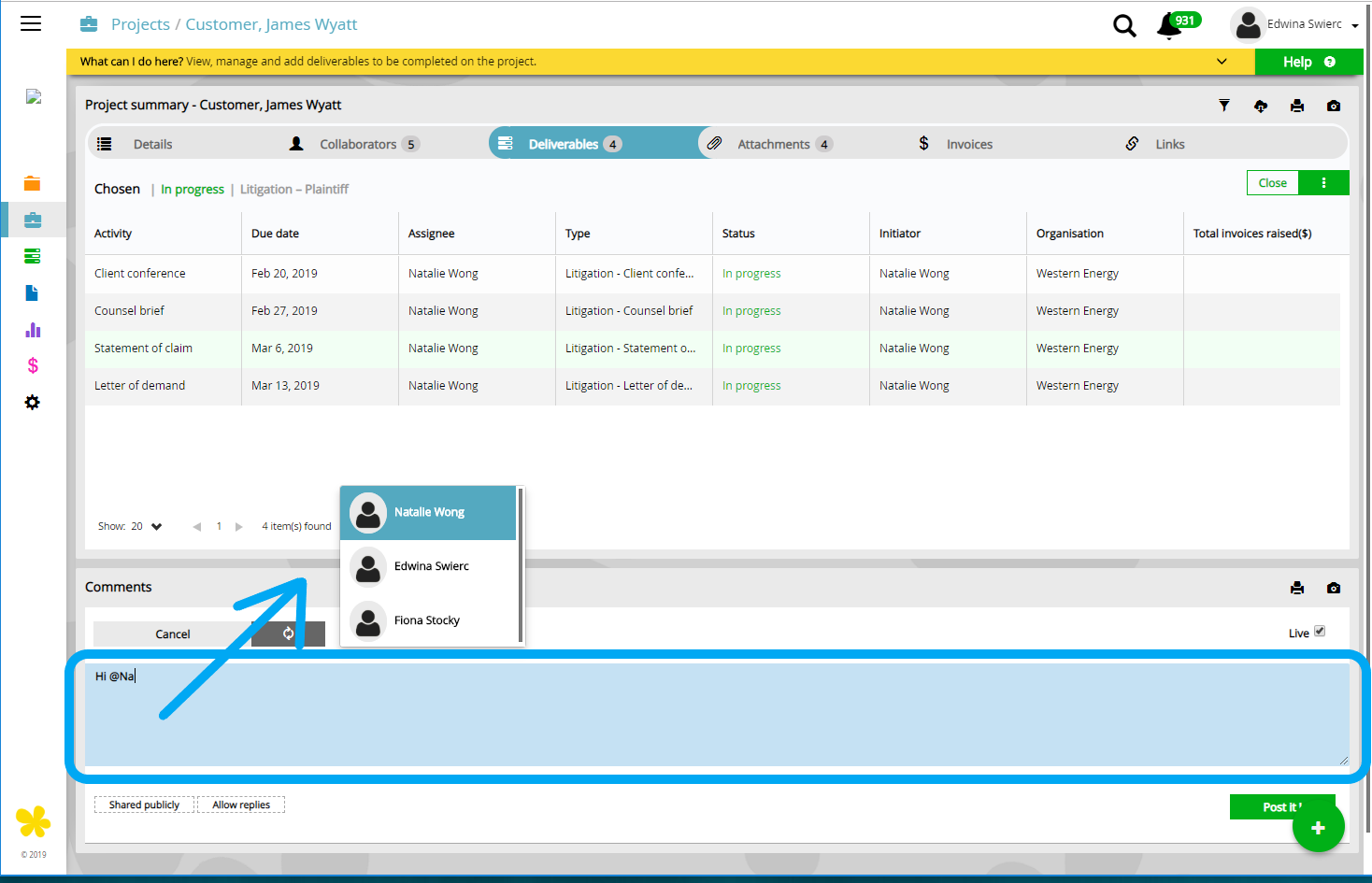Open the settings gear in left sidebar

[33, 403]
